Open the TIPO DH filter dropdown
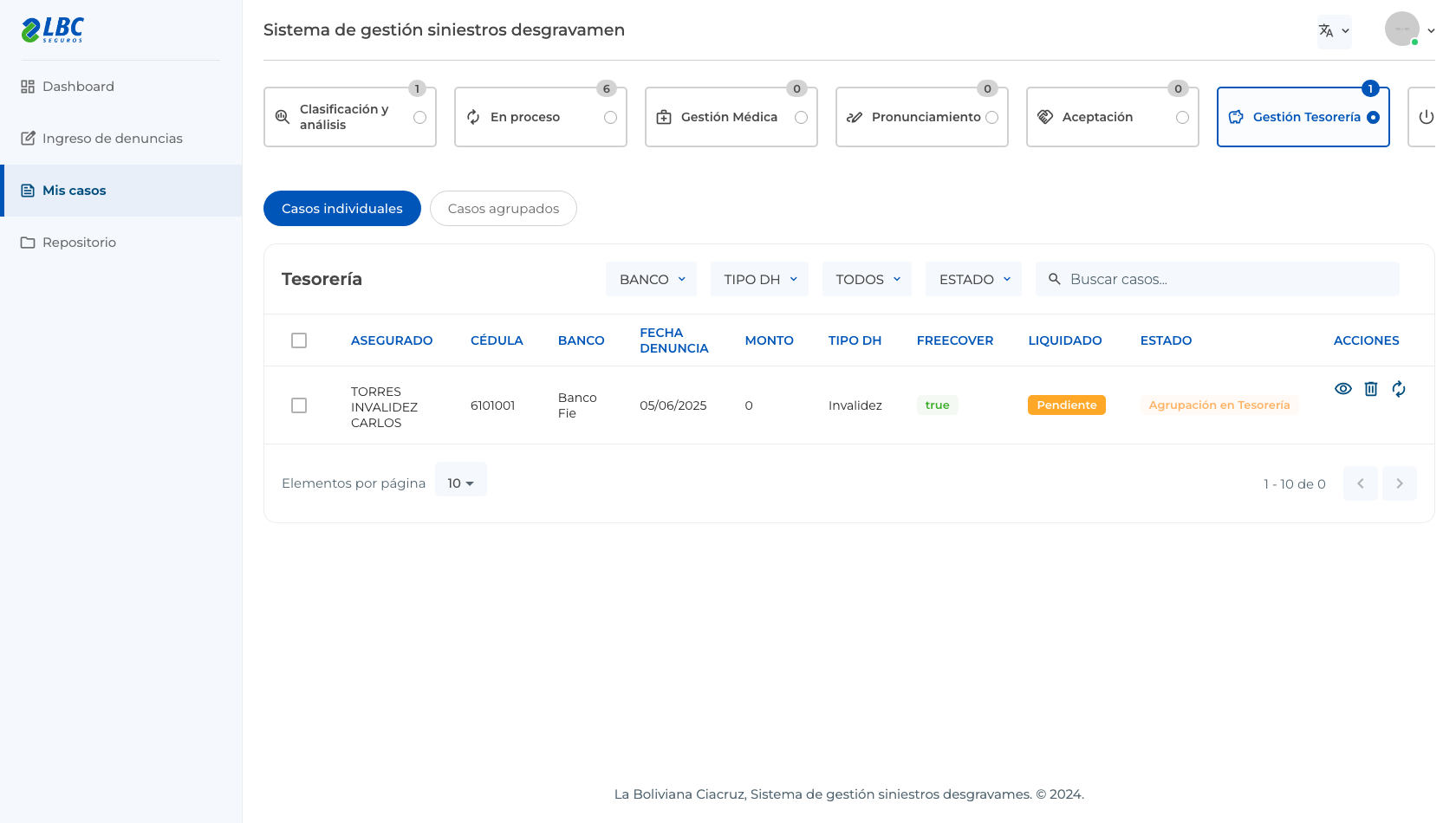Viewport: 1456px width, 823px height. (759, 279)
